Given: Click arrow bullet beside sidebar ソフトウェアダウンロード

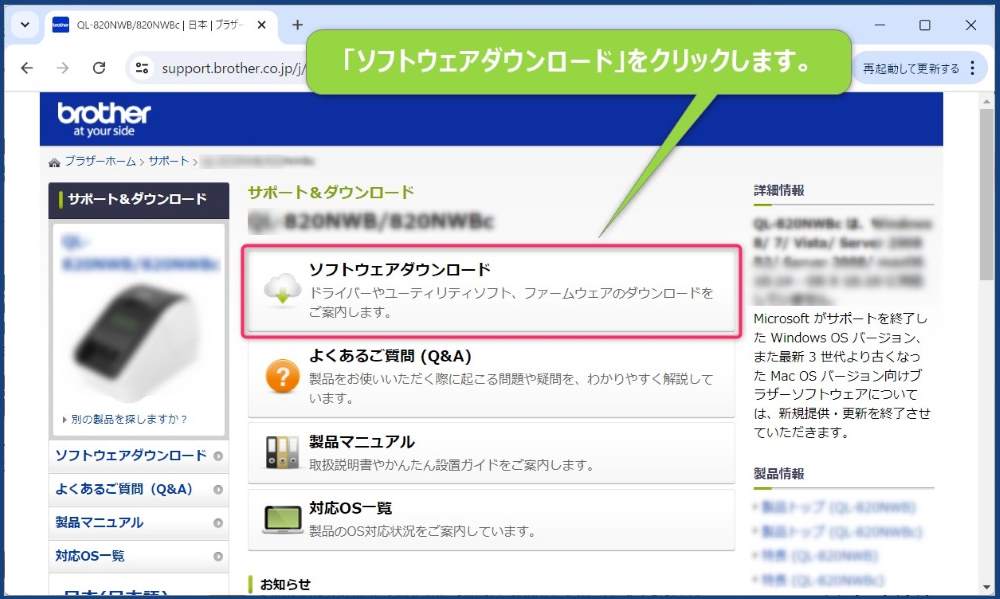Looking at the screenshot, I should point(218,456).
